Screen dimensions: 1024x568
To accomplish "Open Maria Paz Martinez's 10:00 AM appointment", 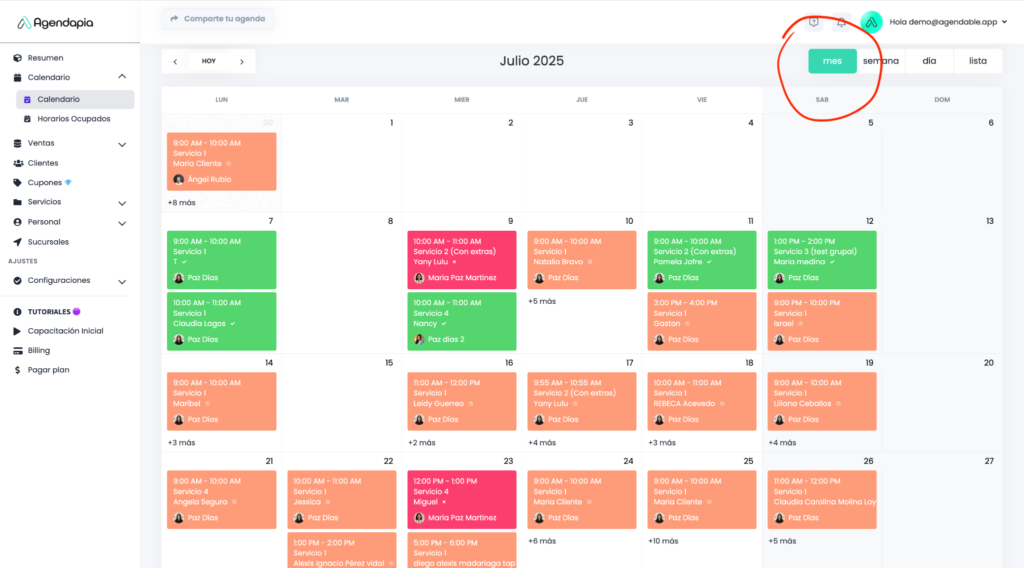I will coord(462,260).
